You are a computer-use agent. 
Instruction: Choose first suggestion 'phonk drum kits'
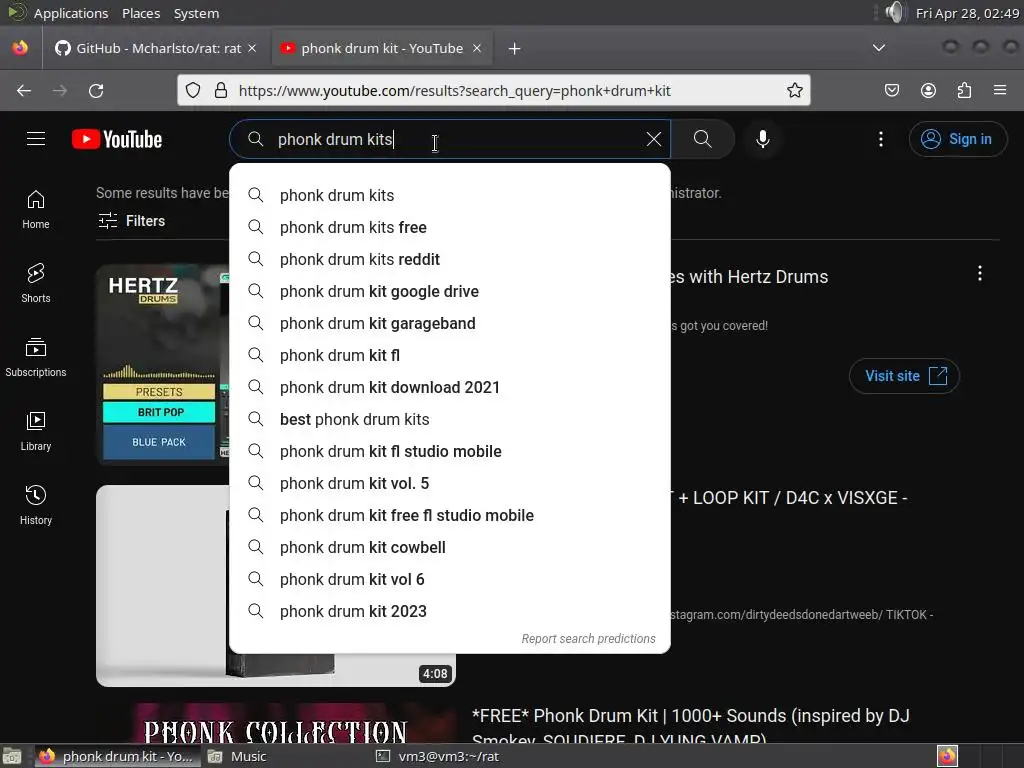[450, 195]
